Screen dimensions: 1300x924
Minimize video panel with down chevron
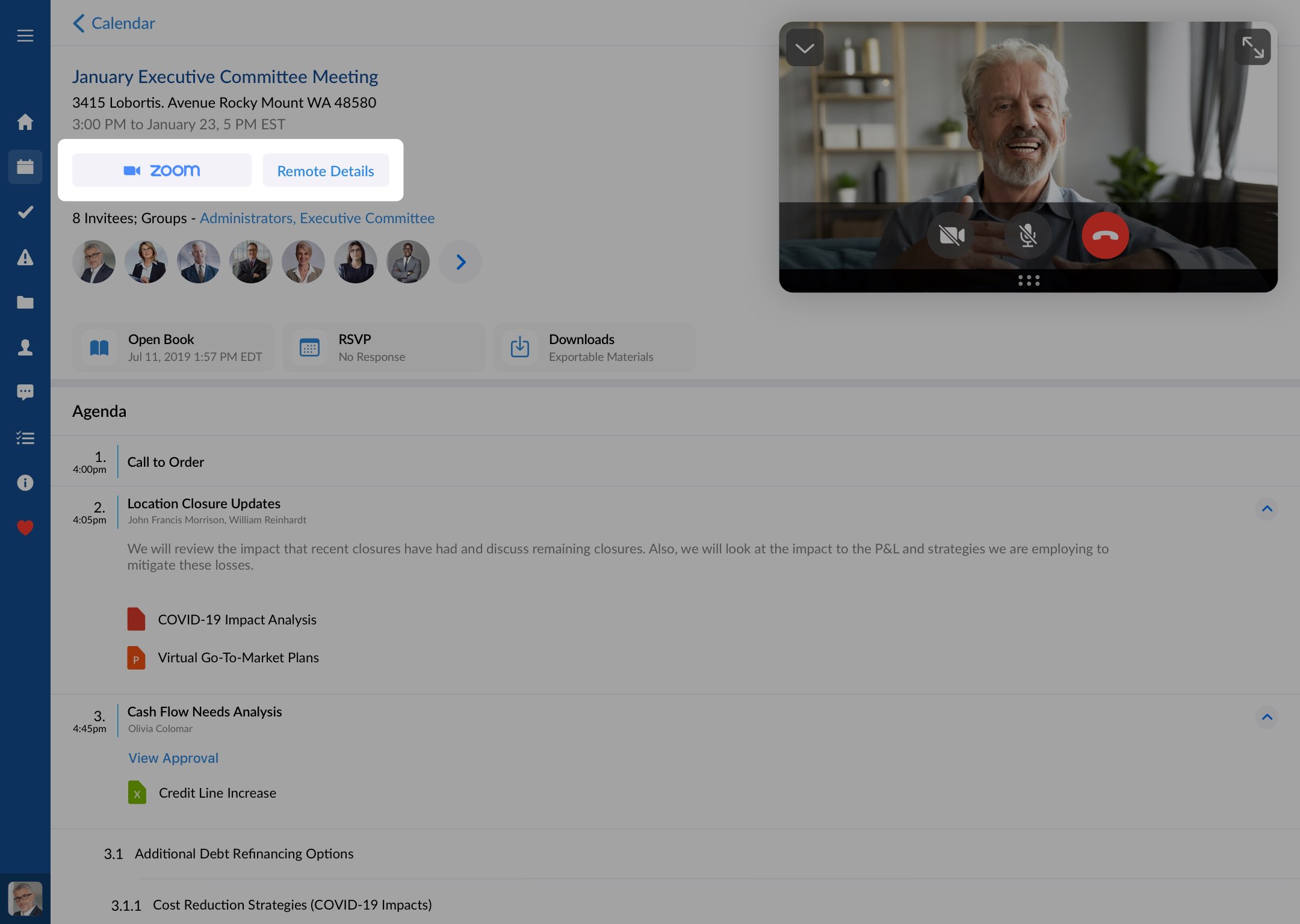pyautogui.click(x=804, y=48)
